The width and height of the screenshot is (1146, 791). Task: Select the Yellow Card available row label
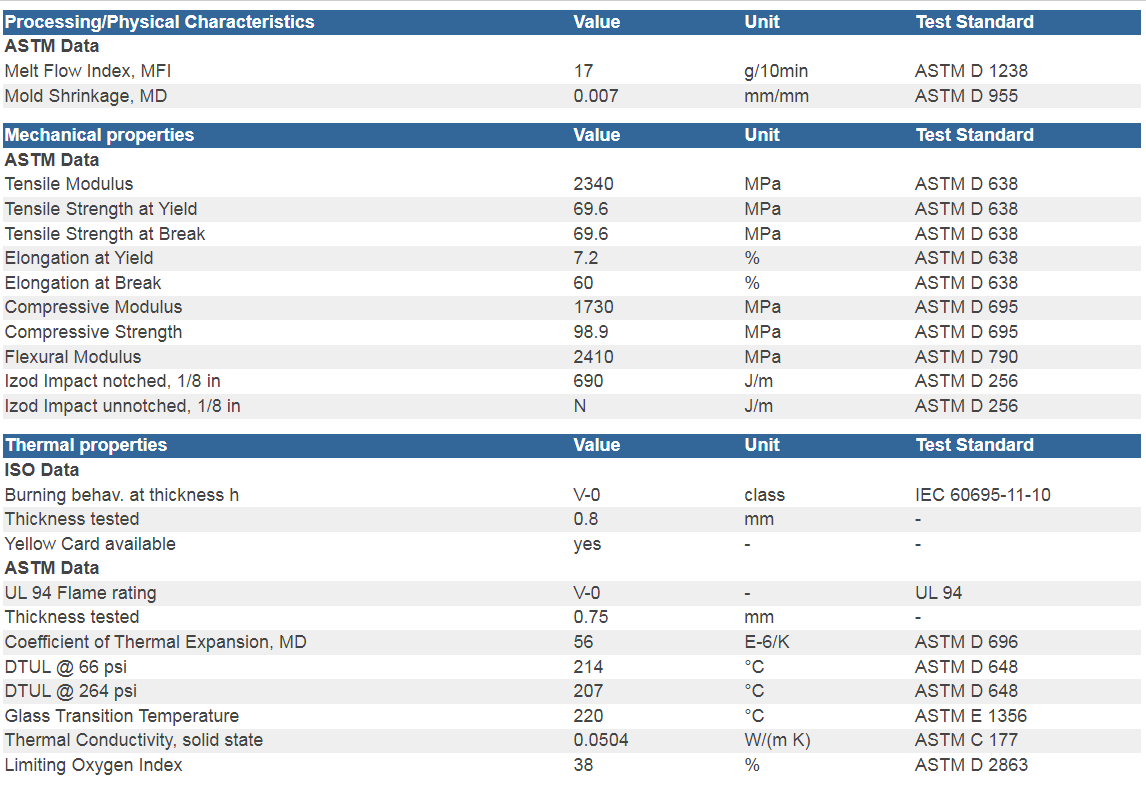pyautogui.click(x=90, y=544)
